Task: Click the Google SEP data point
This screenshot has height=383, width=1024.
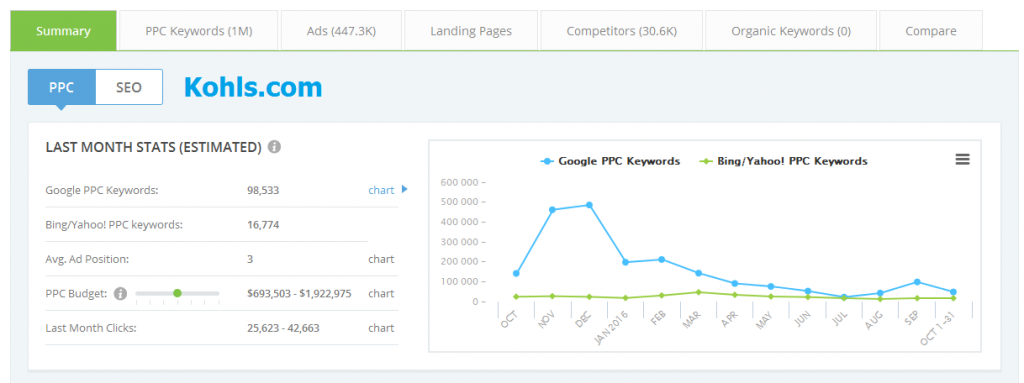Action: pyautogui.click(x=917, y=282)
